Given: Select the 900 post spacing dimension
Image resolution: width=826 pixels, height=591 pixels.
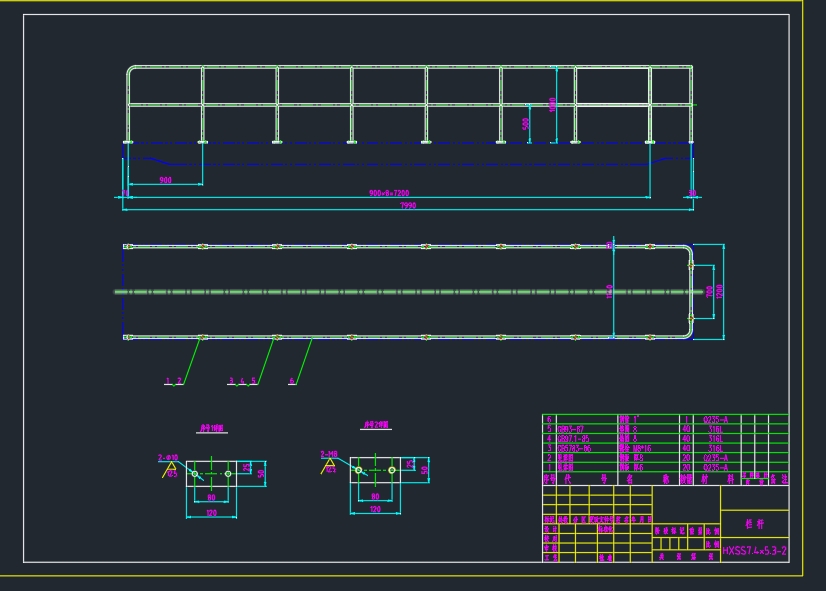Looking at the screenshot, I should pos(165,180).
